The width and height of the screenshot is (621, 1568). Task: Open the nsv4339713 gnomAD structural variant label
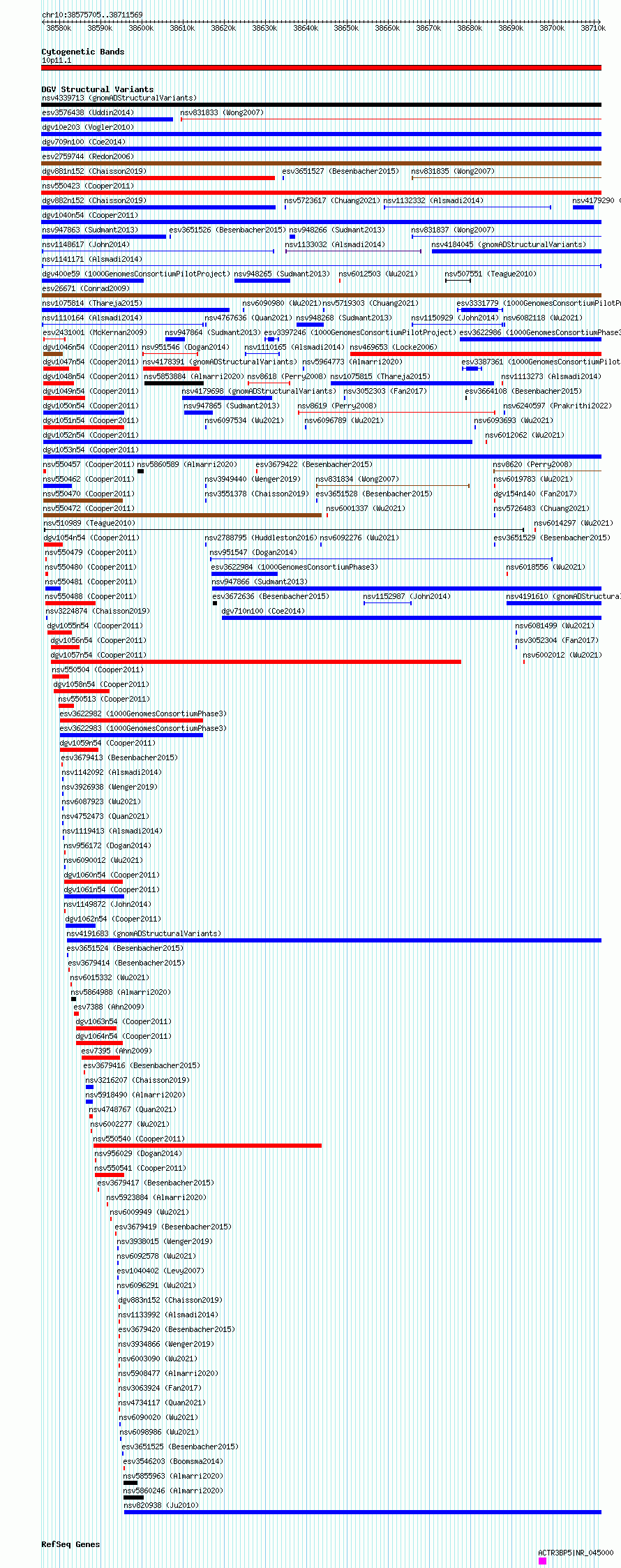click(119, 98)
